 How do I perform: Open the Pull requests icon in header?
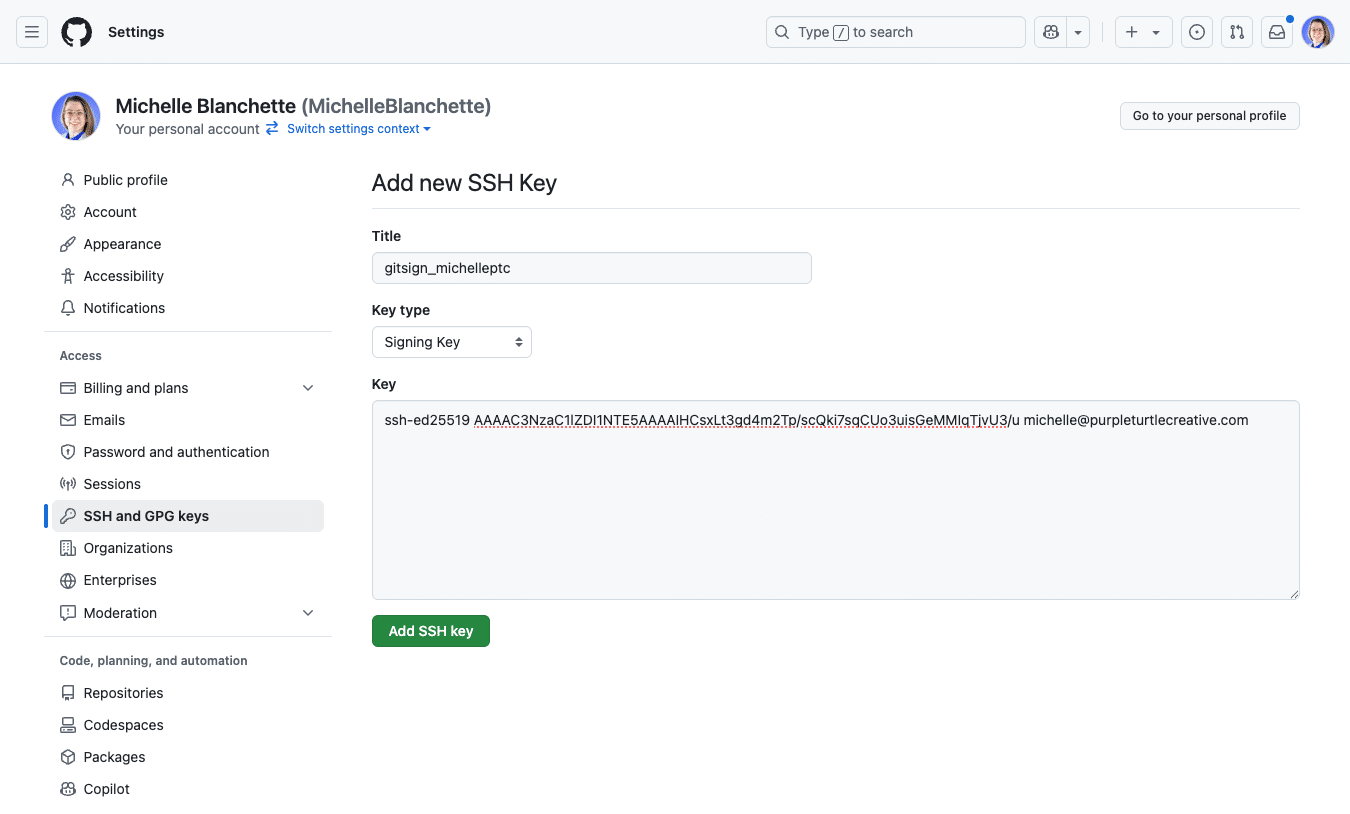click(x=1237, y=32)
